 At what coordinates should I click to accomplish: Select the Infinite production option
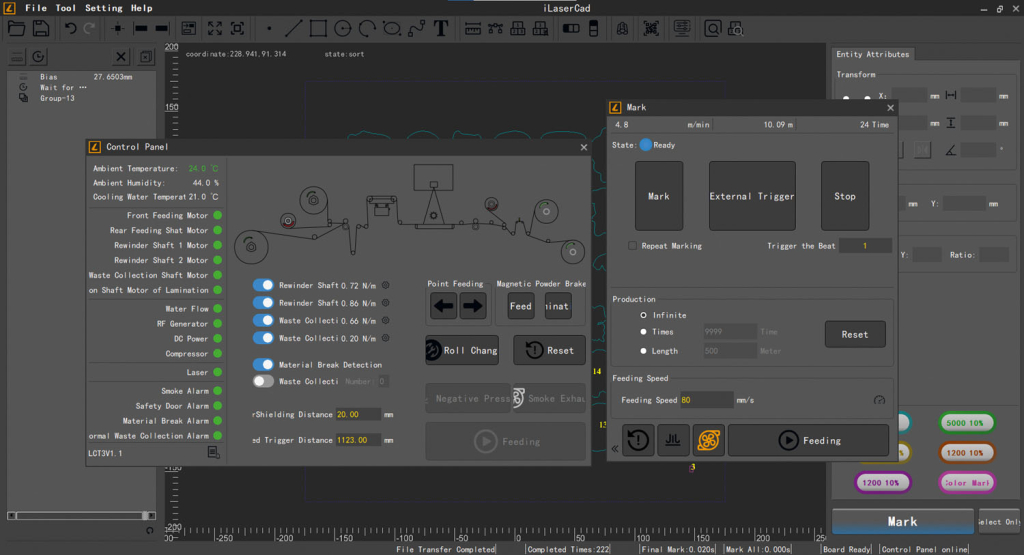point(643,315)
